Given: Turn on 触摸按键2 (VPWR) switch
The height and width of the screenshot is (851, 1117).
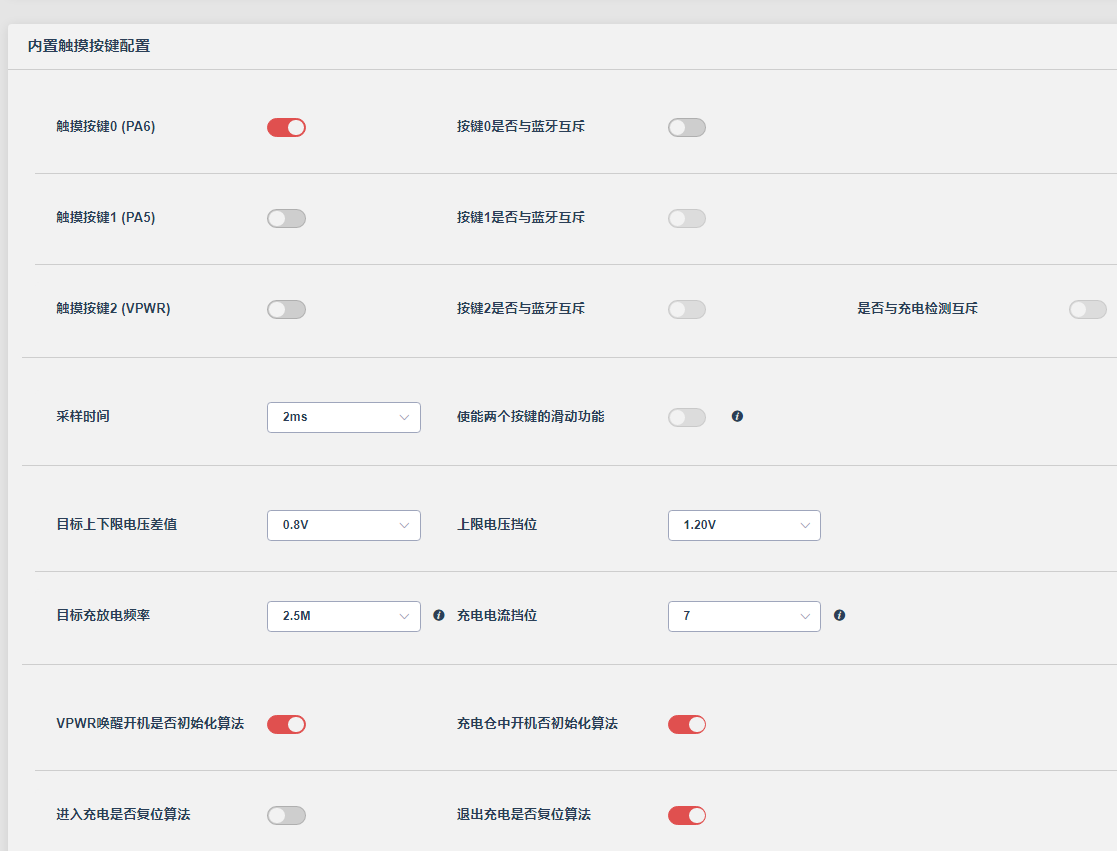Looking at the screenshot, I should click(286, 310).
